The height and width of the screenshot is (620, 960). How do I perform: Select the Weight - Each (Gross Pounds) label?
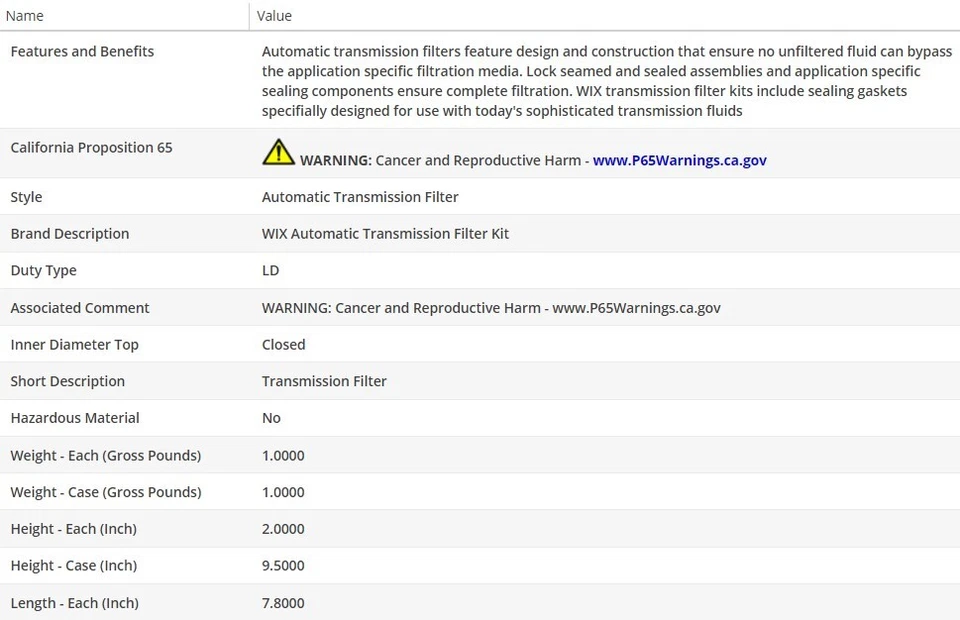[x=105, y=456]
